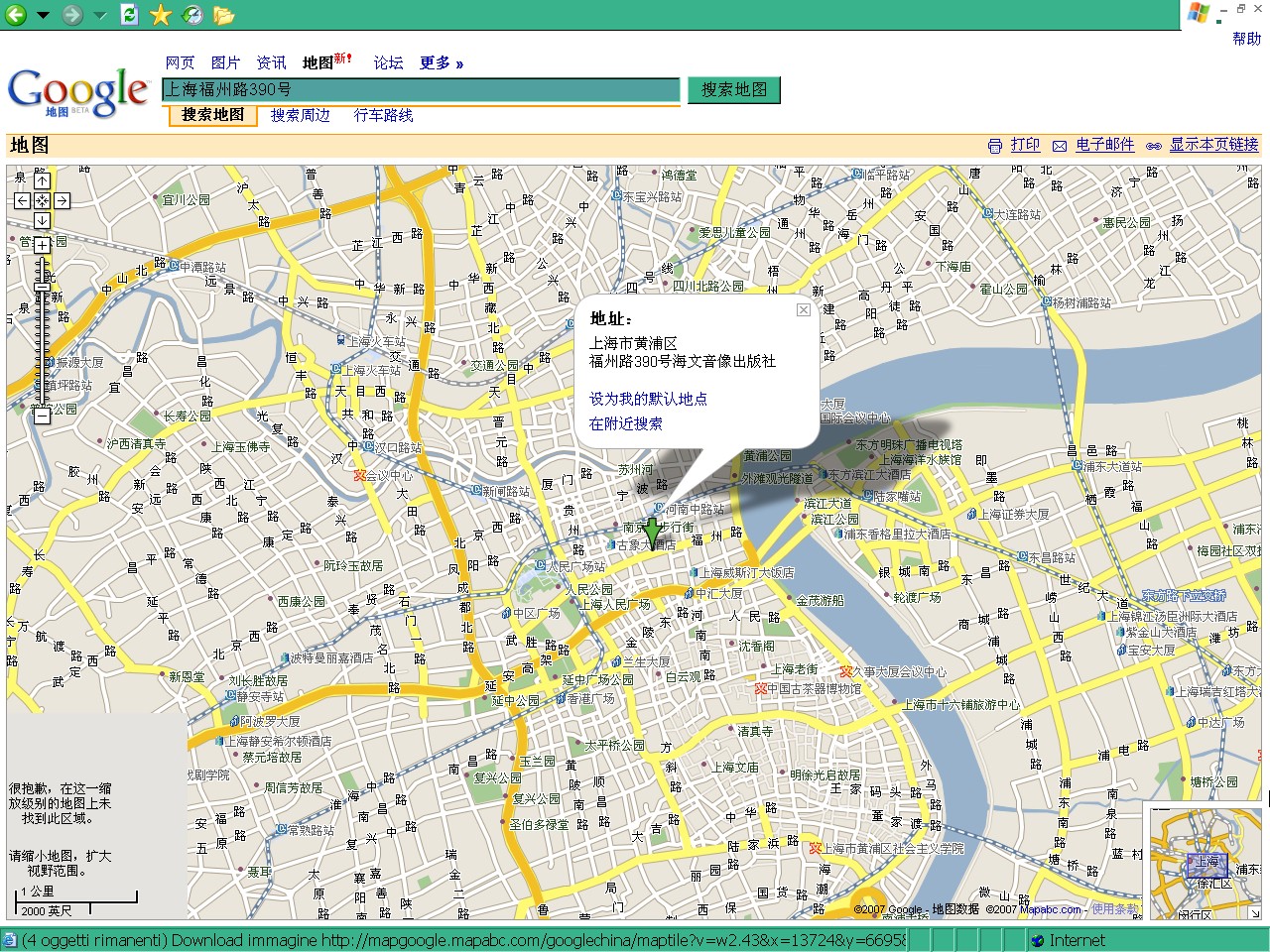
Task: Pan the map up with arrow button
Action: pos(42,180)
